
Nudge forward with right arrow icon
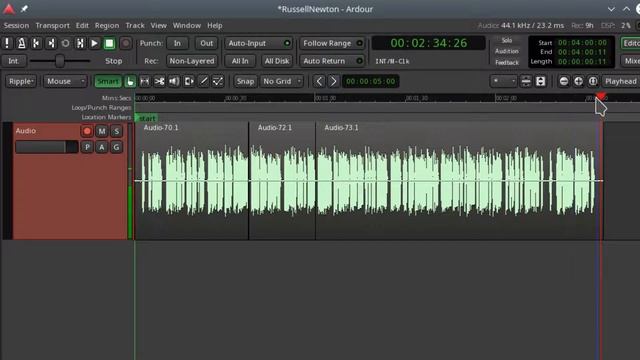coord(333,81)
